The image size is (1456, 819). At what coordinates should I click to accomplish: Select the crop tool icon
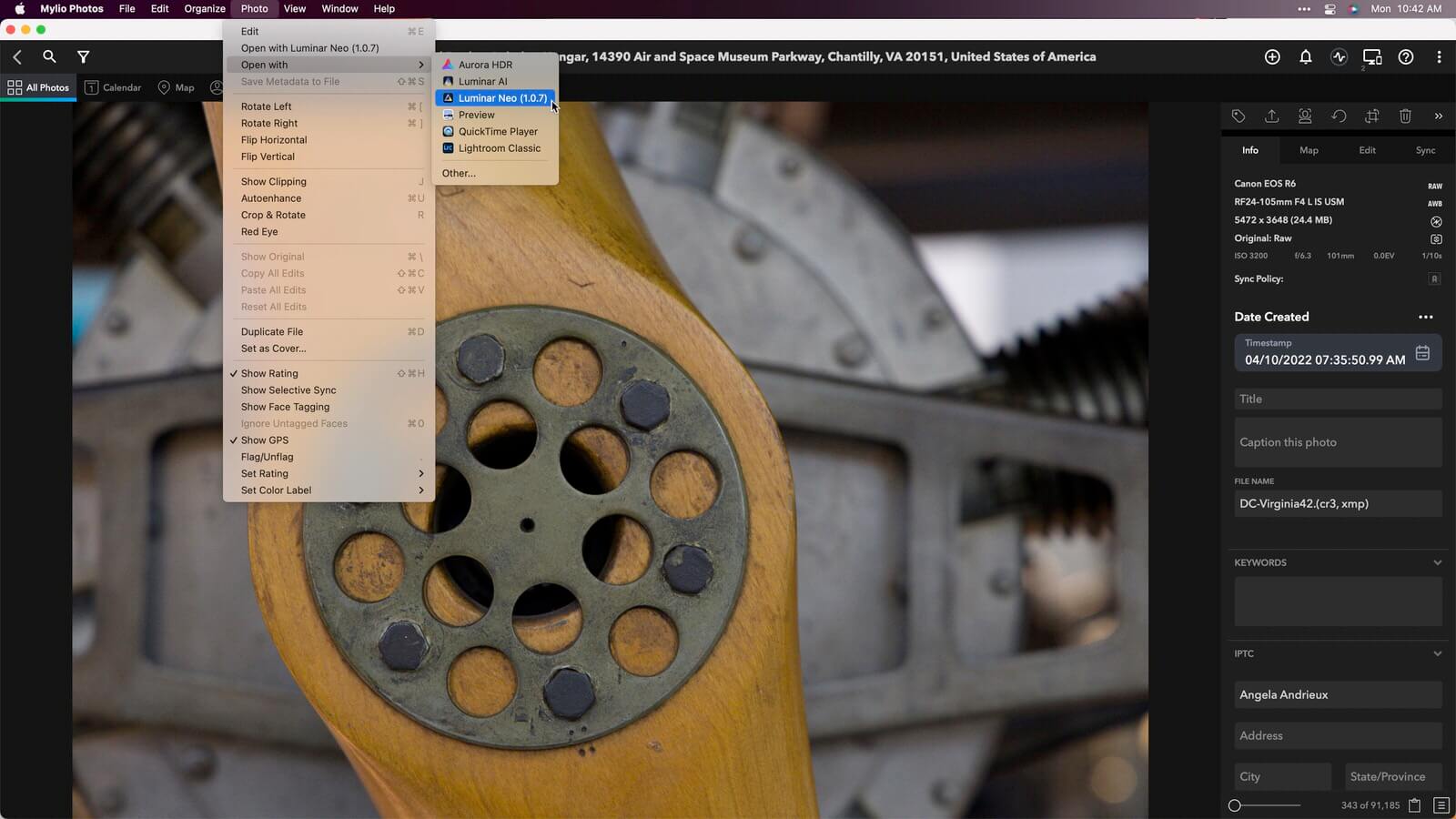coord(1371,116)
